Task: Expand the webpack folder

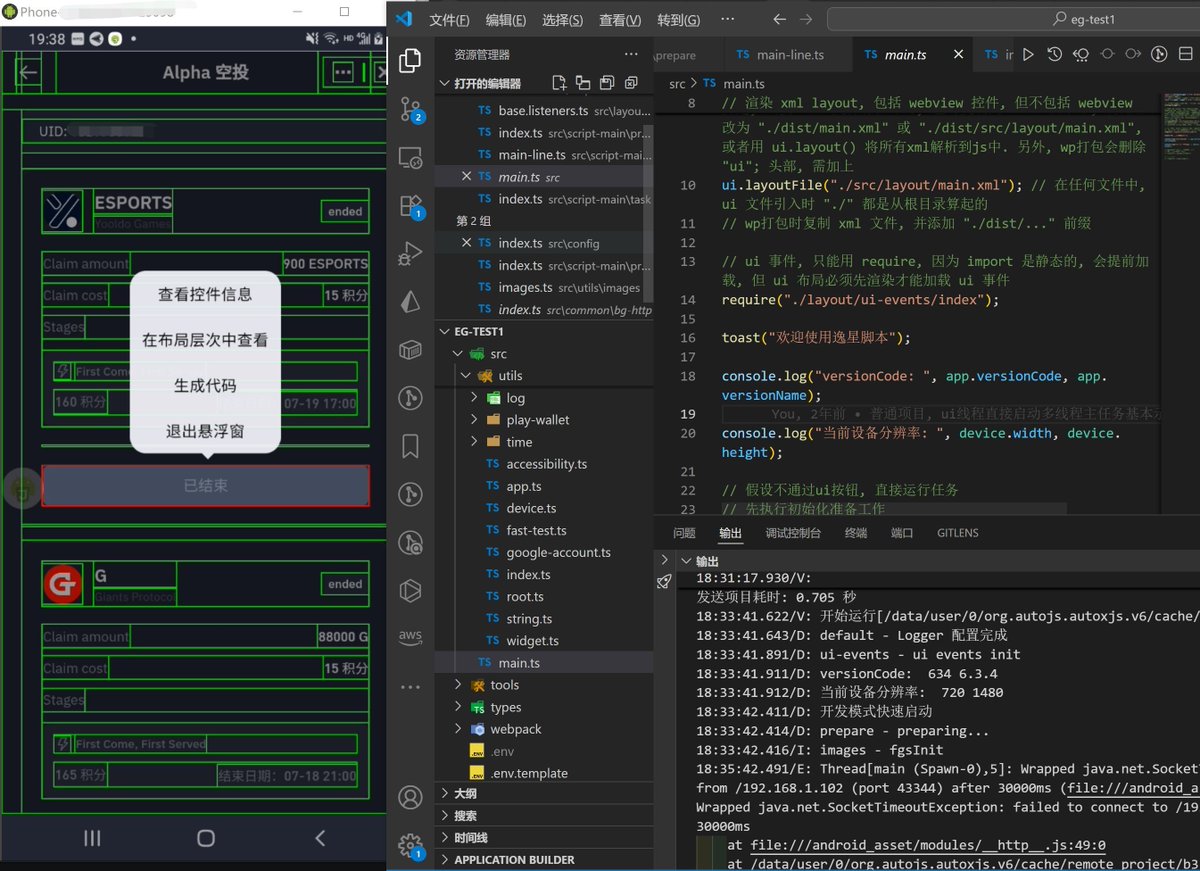Action: point(457,729)
